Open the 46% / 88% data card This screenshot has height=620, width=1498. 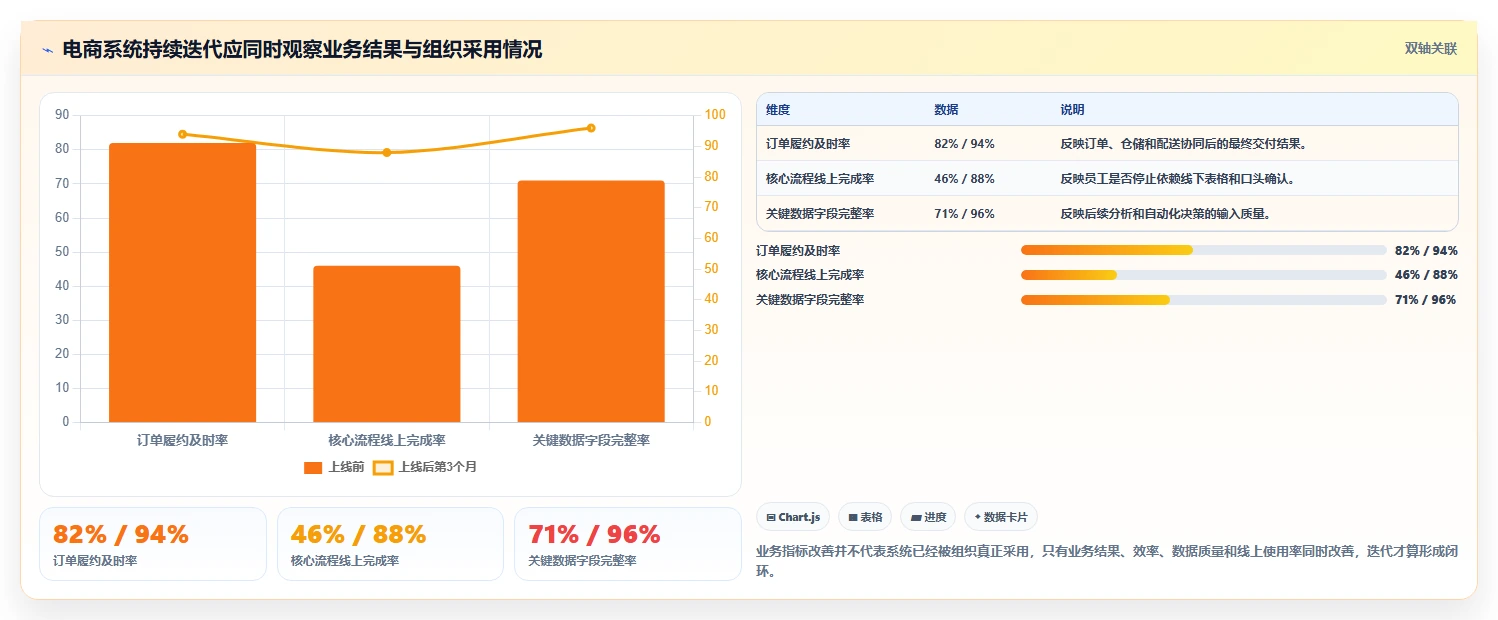(390, 544)
